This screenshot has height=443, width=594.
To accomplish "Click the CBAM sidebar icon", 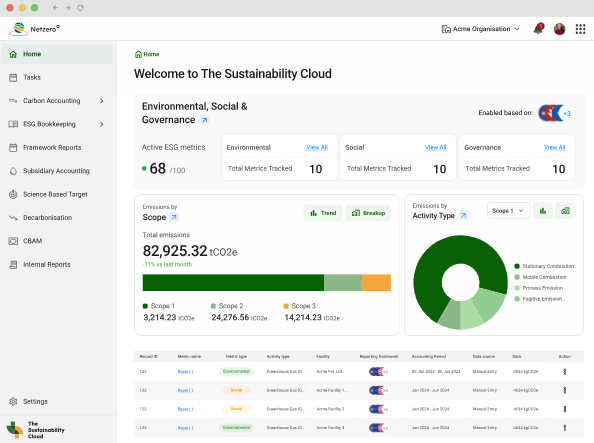I will 13,241.
